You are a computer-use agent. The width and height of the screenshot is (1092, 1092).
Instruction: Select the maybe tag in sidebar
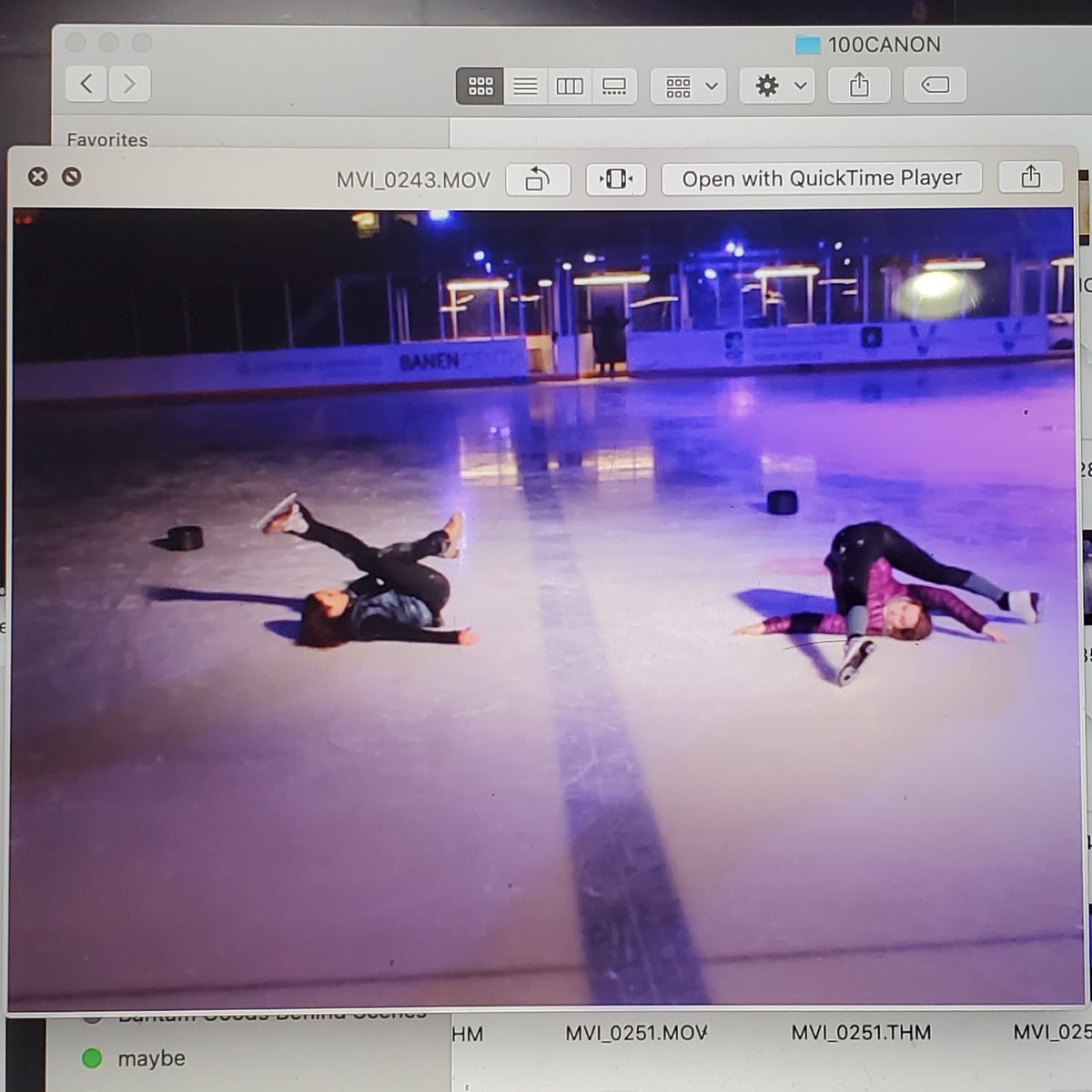tap(151, 1057)
